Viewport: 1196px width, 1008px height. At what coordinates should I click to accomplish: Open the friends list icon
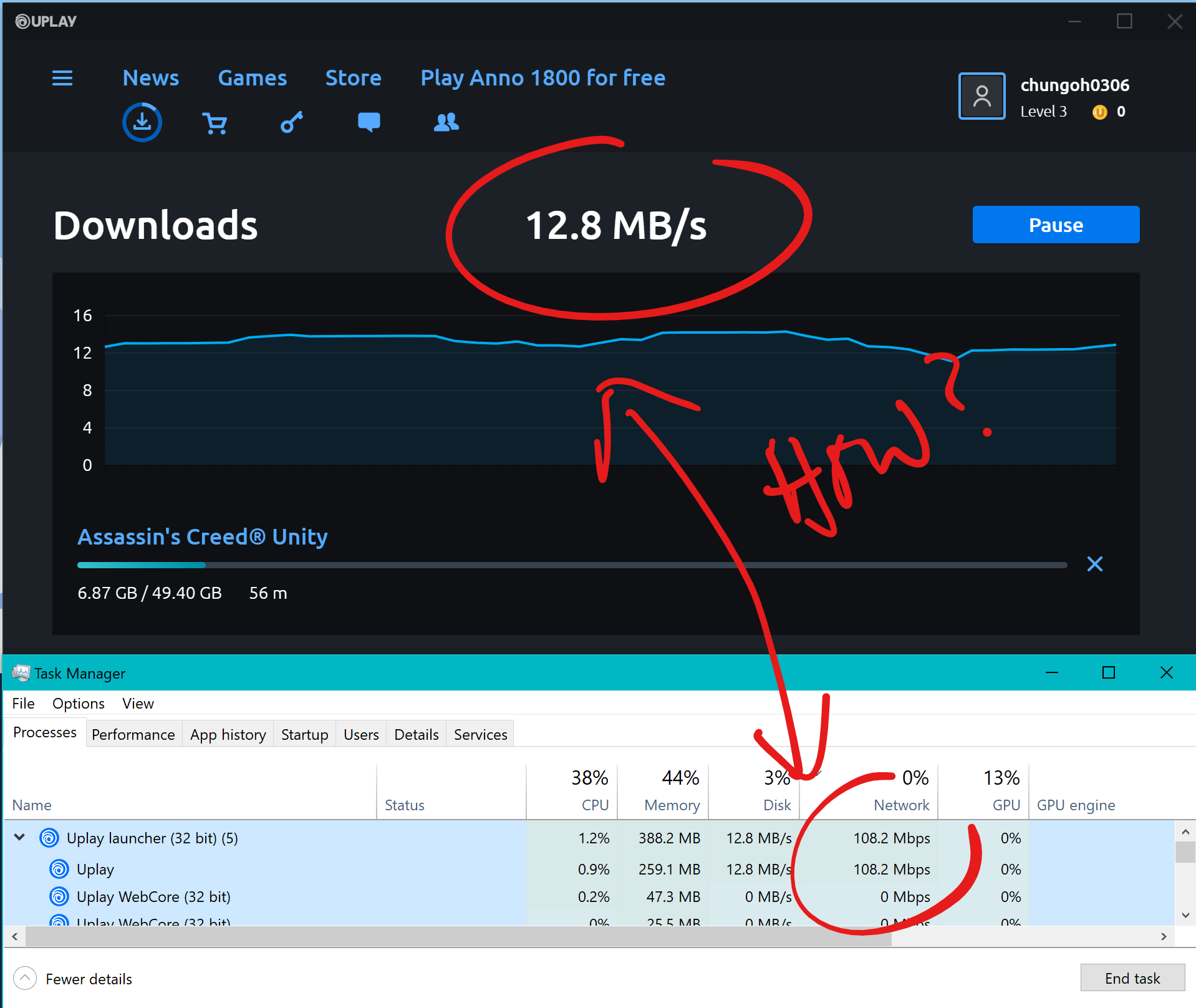446,122
